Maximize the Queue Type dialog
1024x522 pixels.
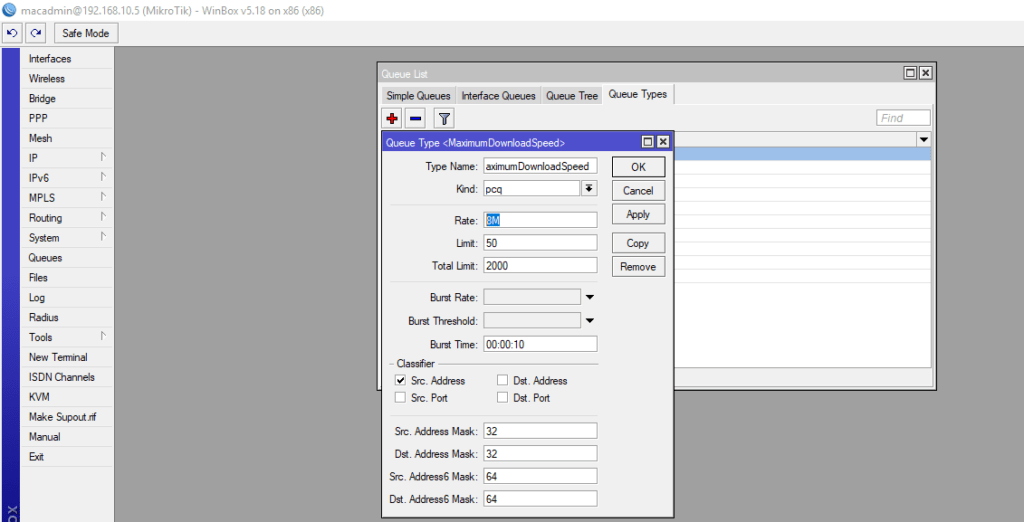(x=648, y=142)
